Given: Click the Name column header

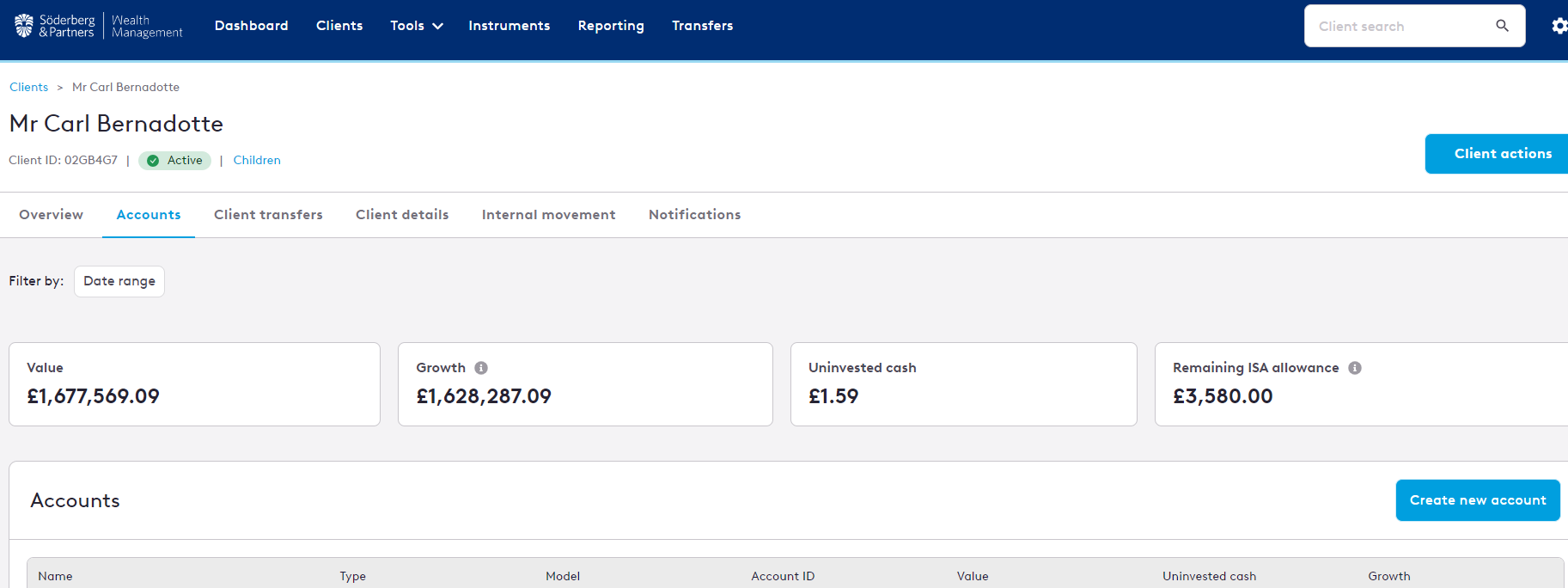Looking at the screenshot, I should point(55,576).
